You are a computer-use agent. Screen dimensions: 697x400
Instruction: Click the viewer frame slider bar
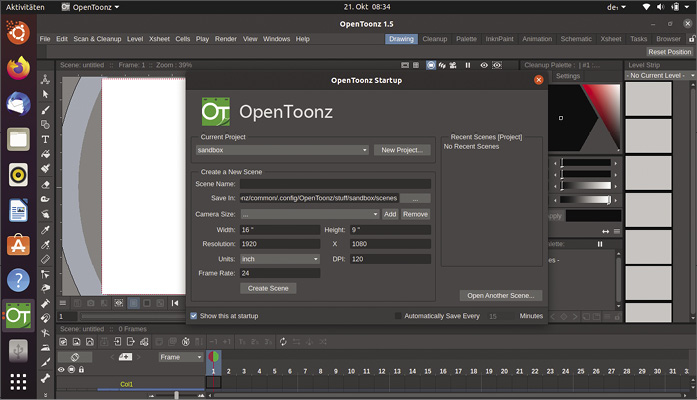point(132,316)
